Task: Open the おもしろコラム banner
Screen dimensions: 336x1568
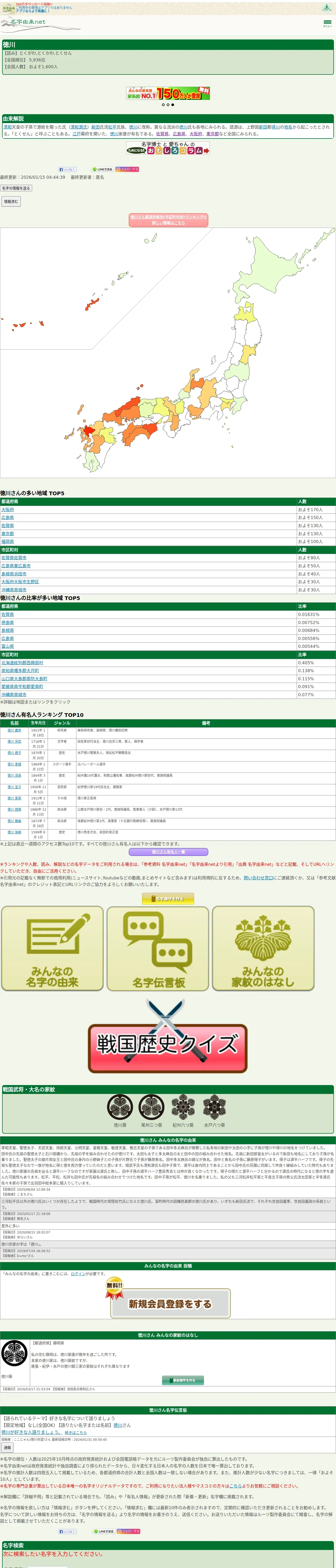Action: click(x=168, y=148)
